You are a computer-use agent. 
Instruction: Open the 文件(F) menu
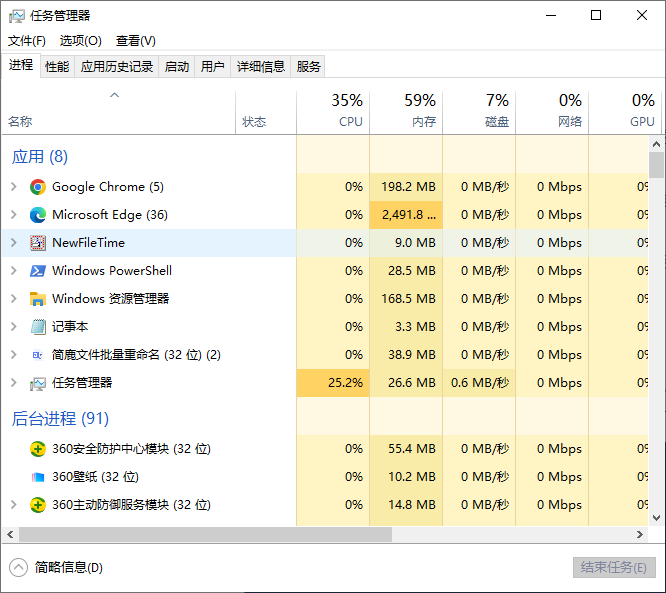pos(27,41)
